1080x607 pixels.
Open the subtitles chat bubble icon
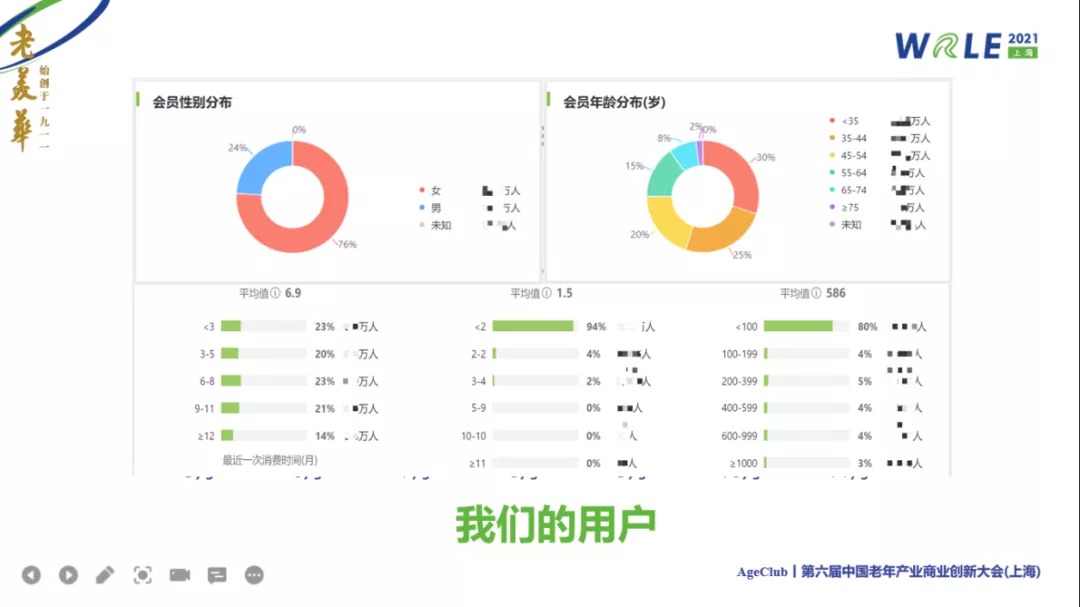[217, 575]
